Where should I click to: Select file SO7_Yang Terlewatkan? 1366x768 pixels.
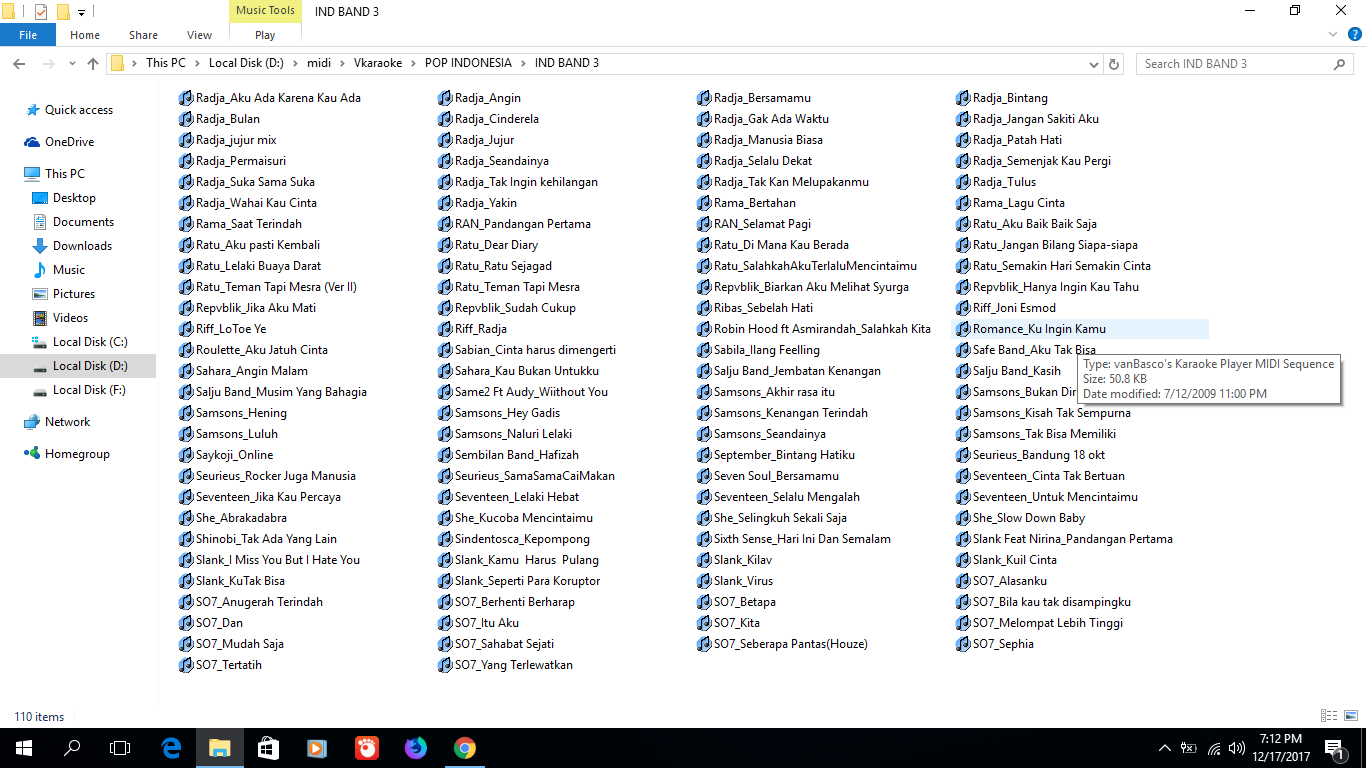pyautogui.click(x=505, y=665)
